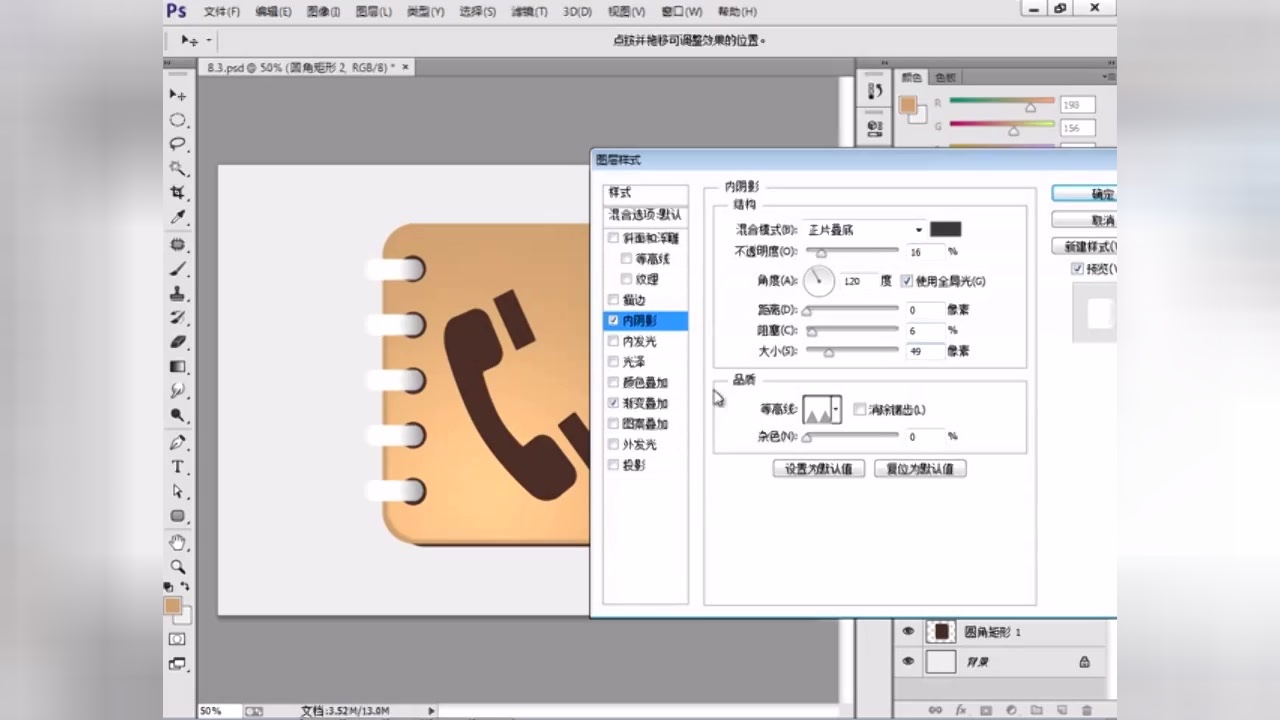Open Move tool preset dropdown in options bar
1280x720 pixels.
point(208,41)
